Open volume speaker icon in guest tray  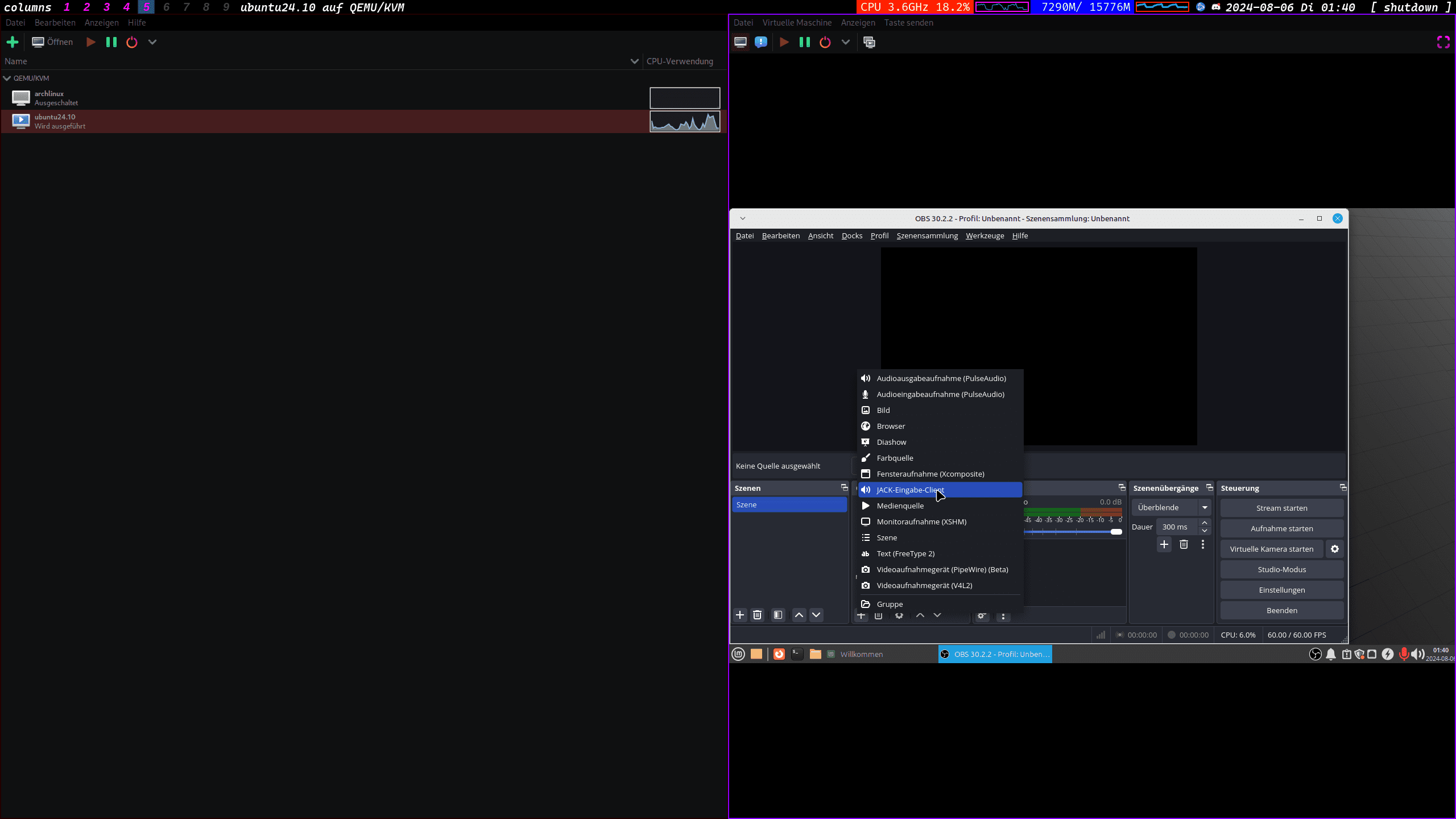pos(1417,654)
